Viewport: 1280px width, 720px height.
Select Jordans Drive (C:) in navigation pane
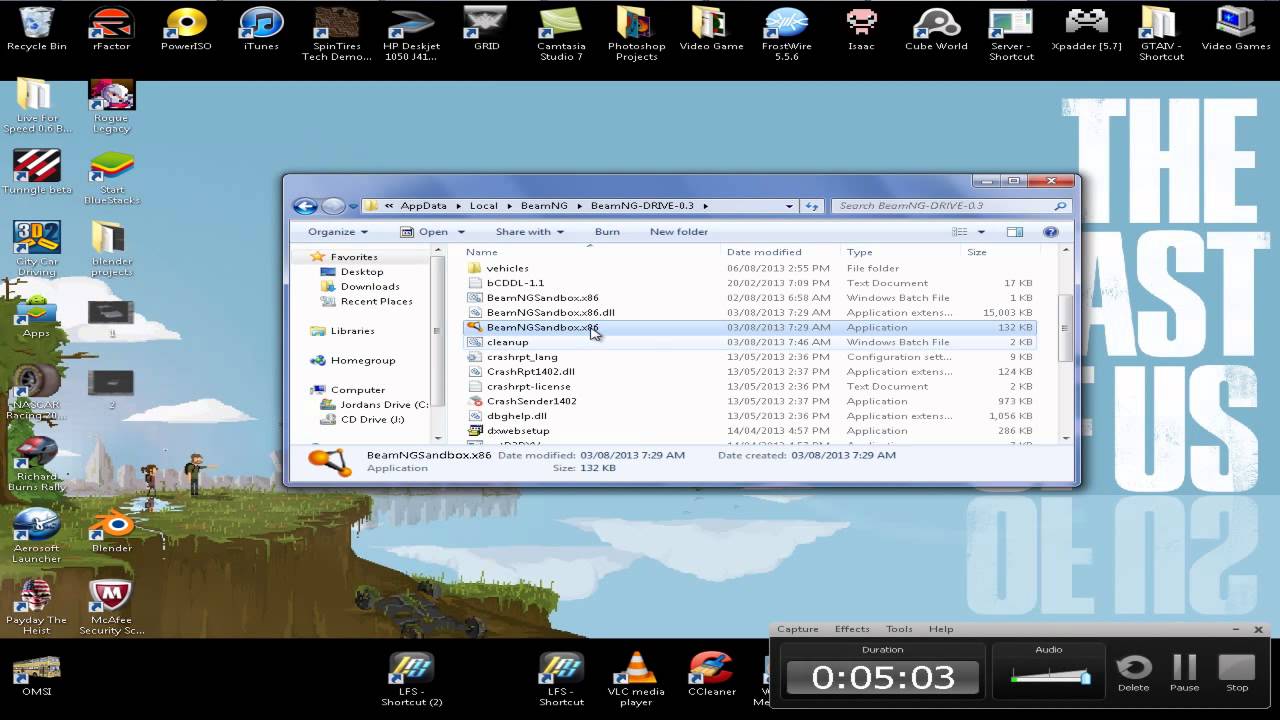pos(375,405)
